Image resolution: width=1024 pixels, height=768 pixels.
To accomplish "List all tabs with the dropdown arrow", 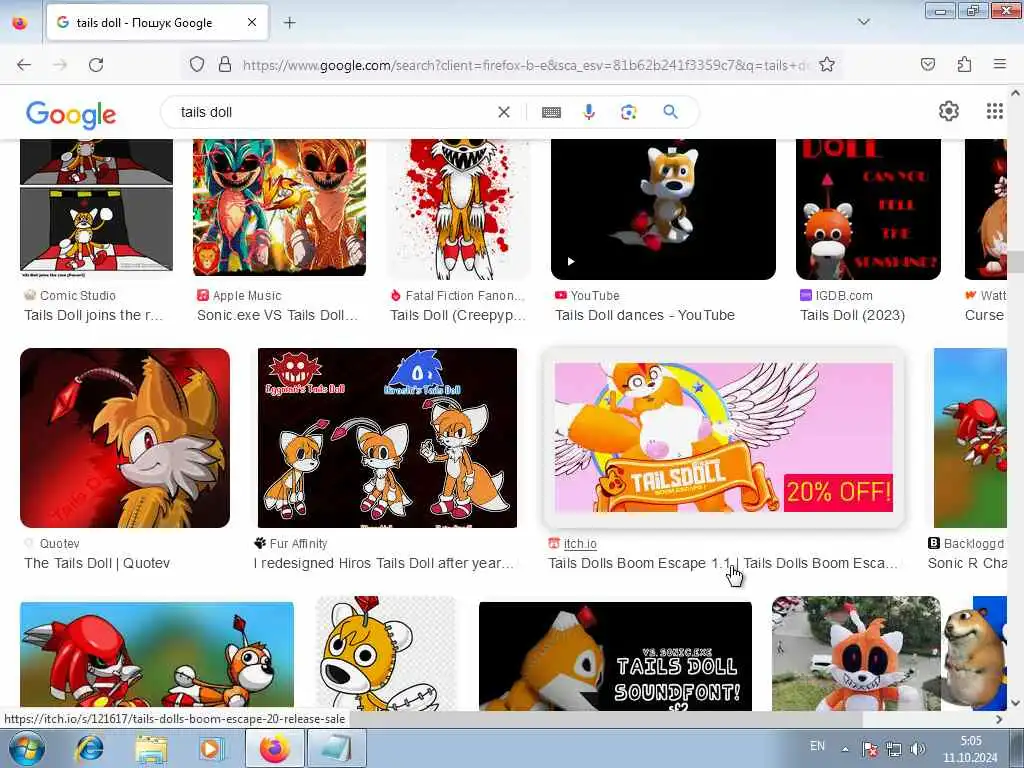I will (863, 22).
